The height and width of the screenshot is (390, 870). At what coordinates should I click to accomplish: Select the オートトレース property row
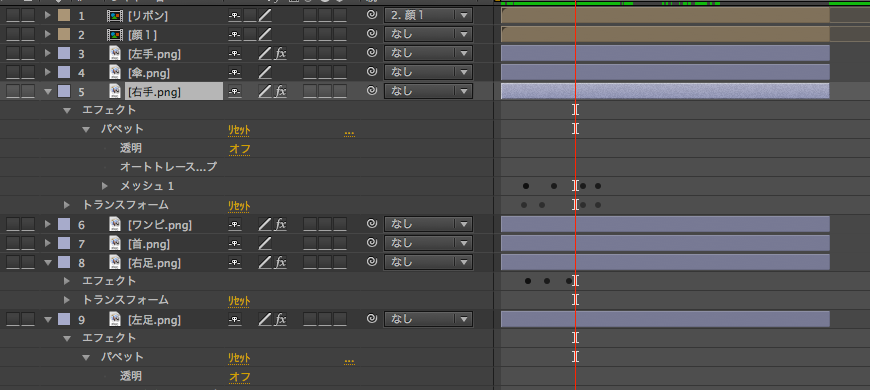click(x=169, y=167)
